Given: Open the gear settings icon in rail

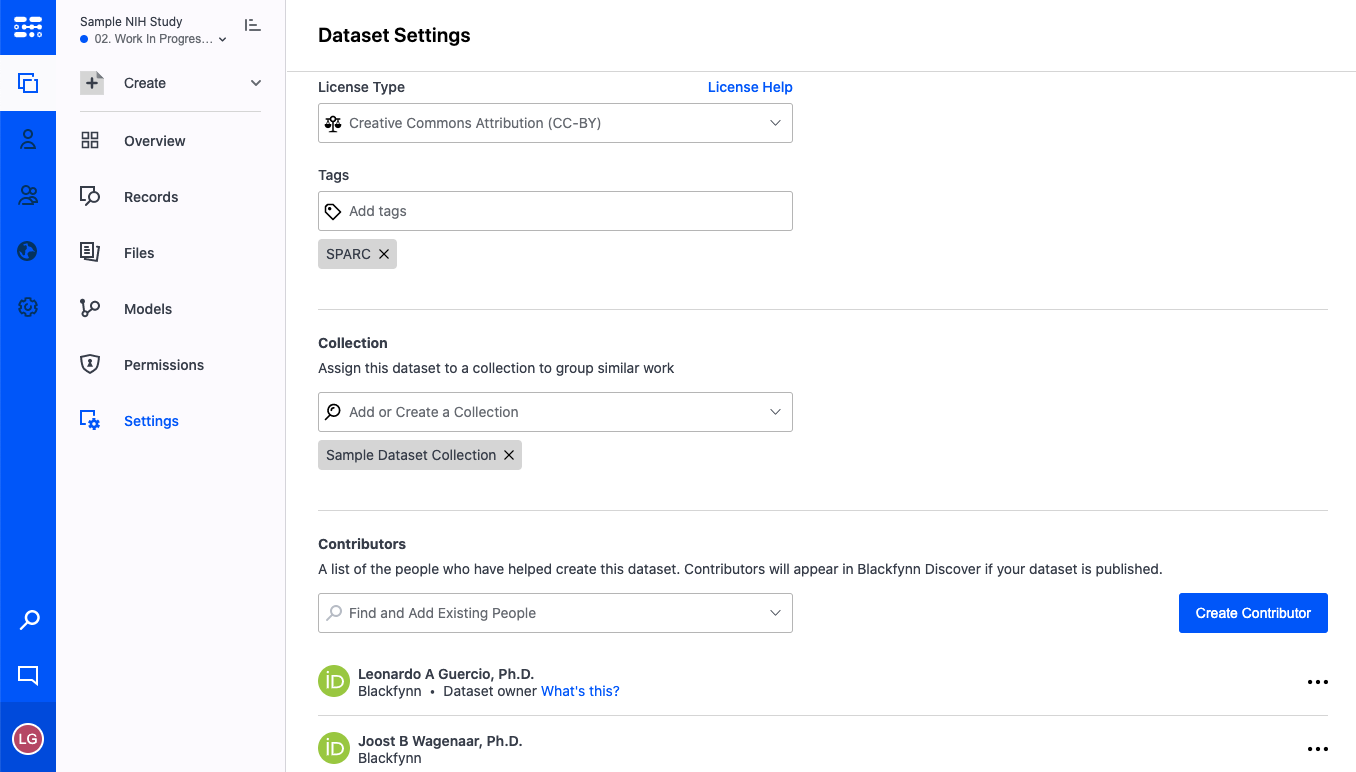Looking at the screenshot, I should (x=28, y=307).
